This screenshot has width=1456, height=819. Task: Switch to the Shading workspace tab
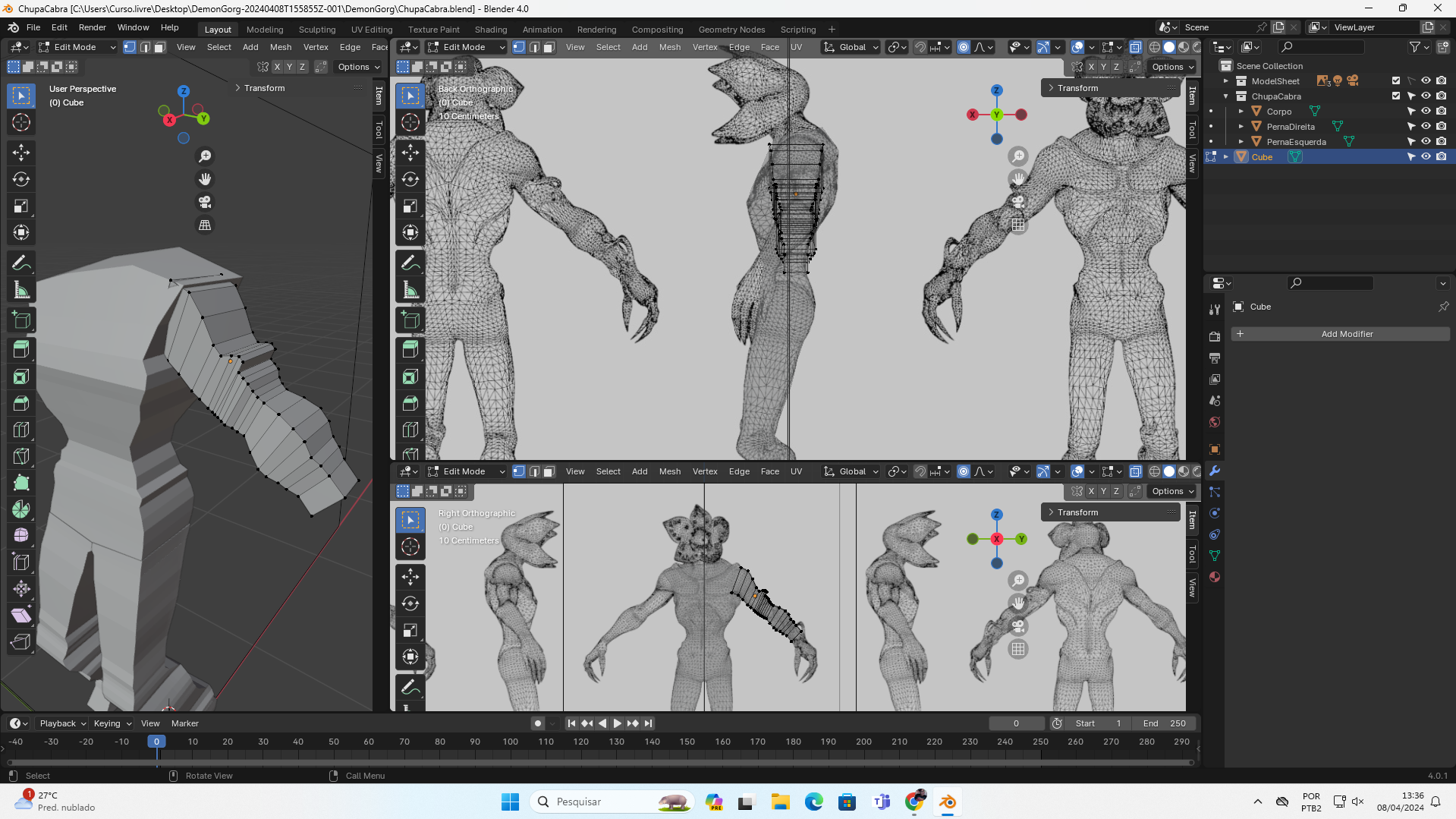click(491, 30)
